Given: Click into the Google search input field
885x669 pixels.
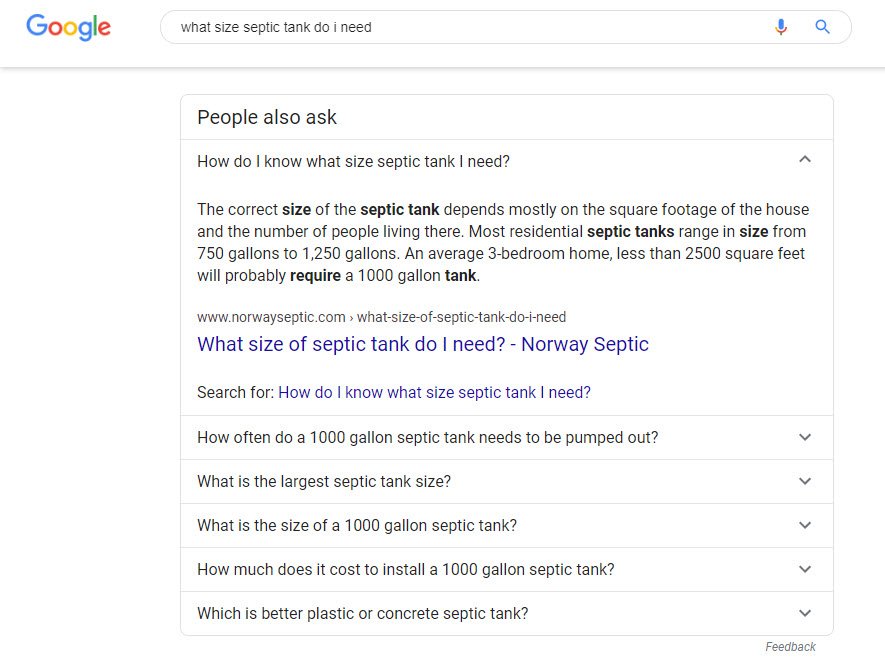Looking at the screenshot, I should coord(468,27).
